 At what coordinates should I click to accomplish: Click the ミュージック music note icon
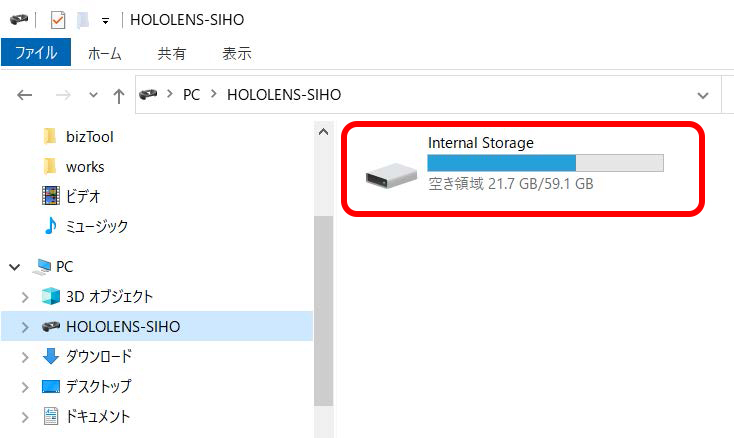[50, 226]
